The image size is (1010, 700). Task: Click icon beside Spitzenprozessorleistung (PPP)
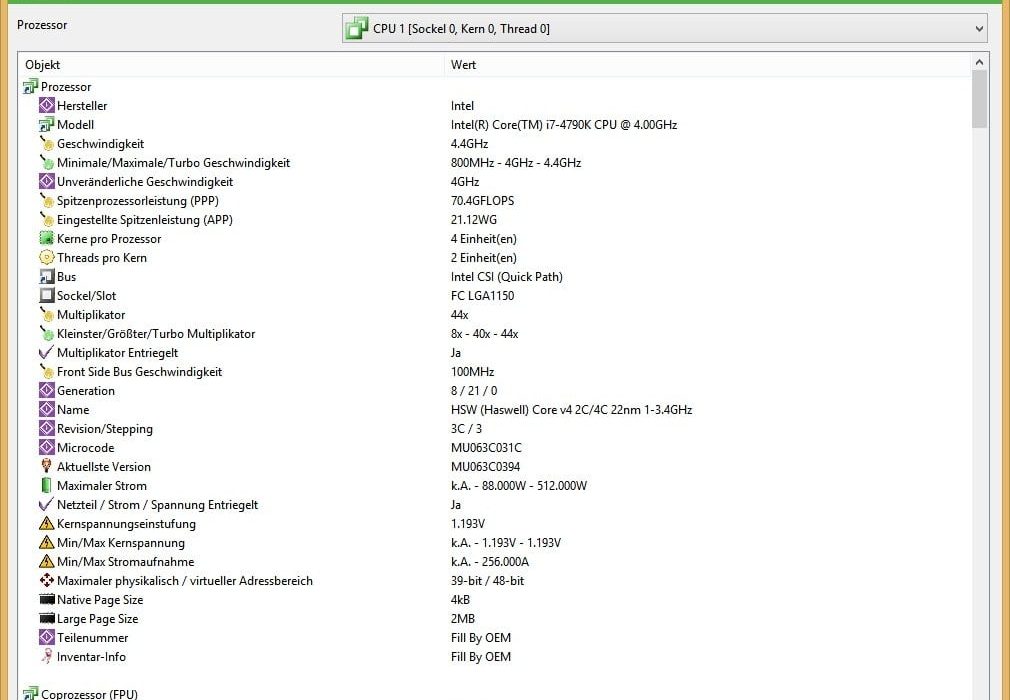46,200
